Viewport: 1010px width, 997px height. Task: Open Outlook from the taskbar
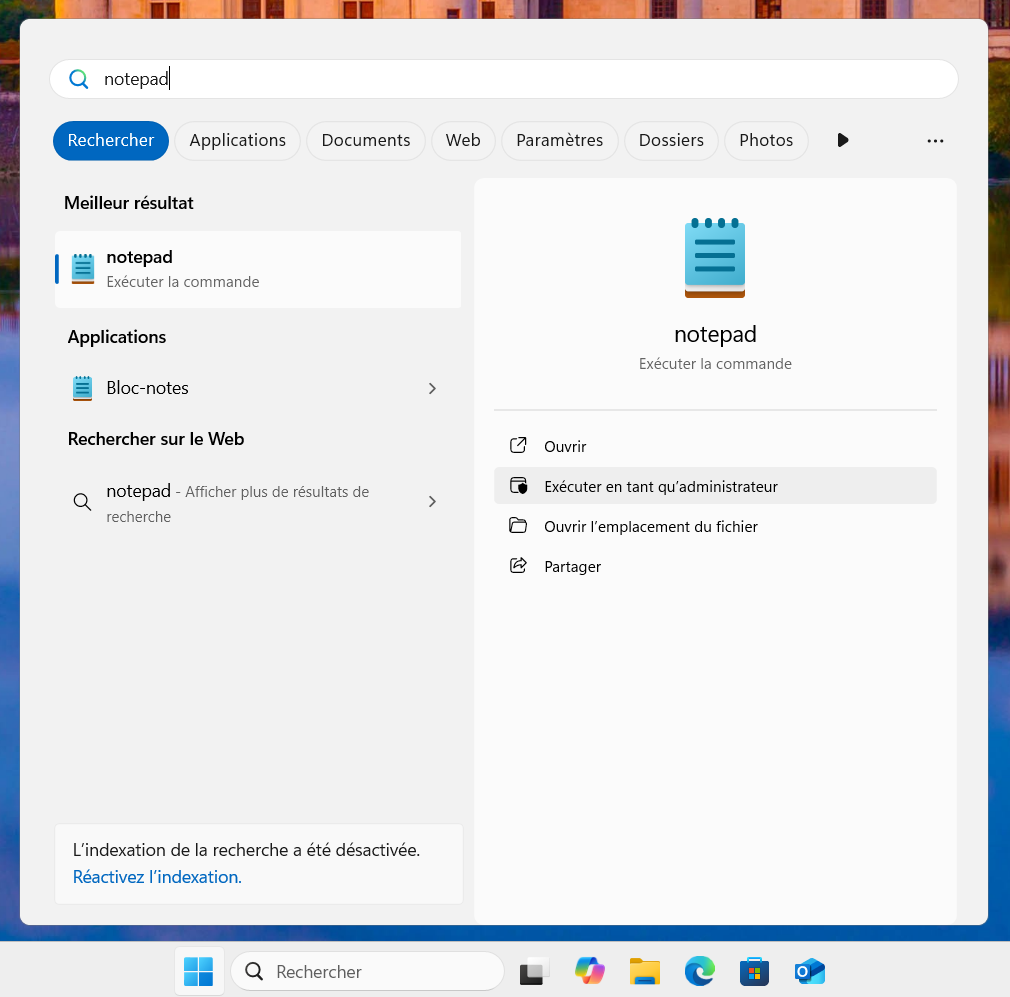pos(809,971)
